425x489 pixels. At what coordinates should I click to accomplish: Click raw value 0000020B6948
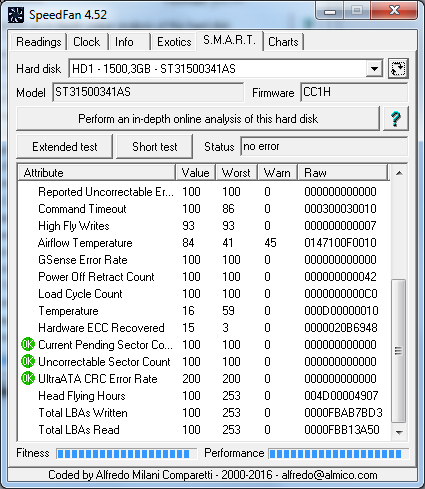coord(341,328)
